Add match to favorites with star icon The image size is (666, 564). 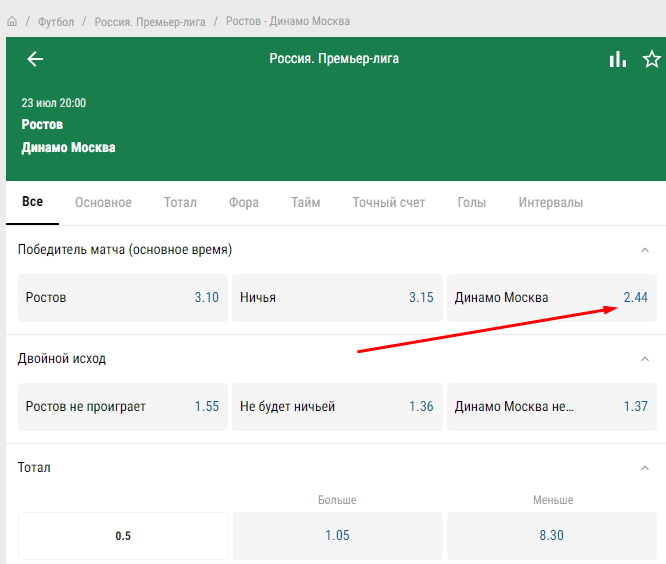pos(652,59)
